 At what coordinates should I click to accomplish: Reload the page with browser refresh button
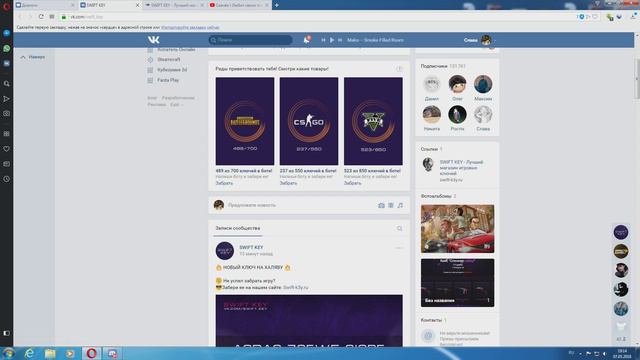pos(41,17)
